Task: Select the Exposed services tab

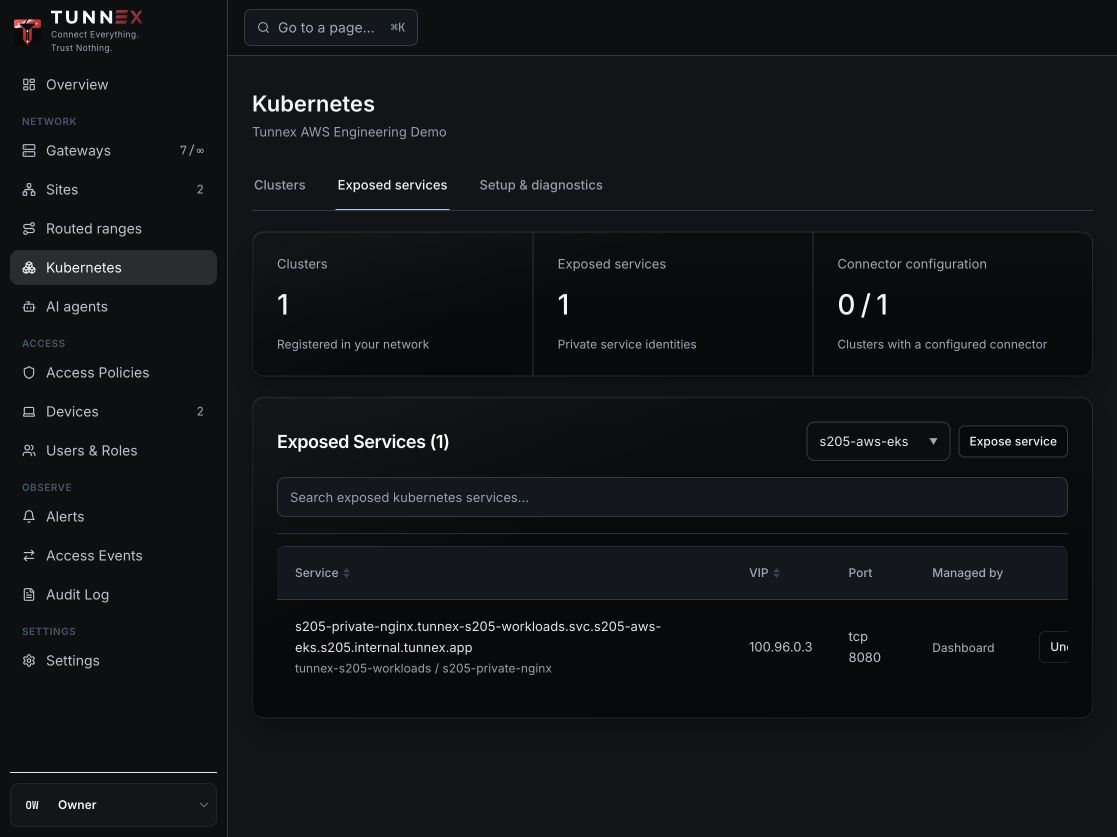Action: click(x=393, y=185)
